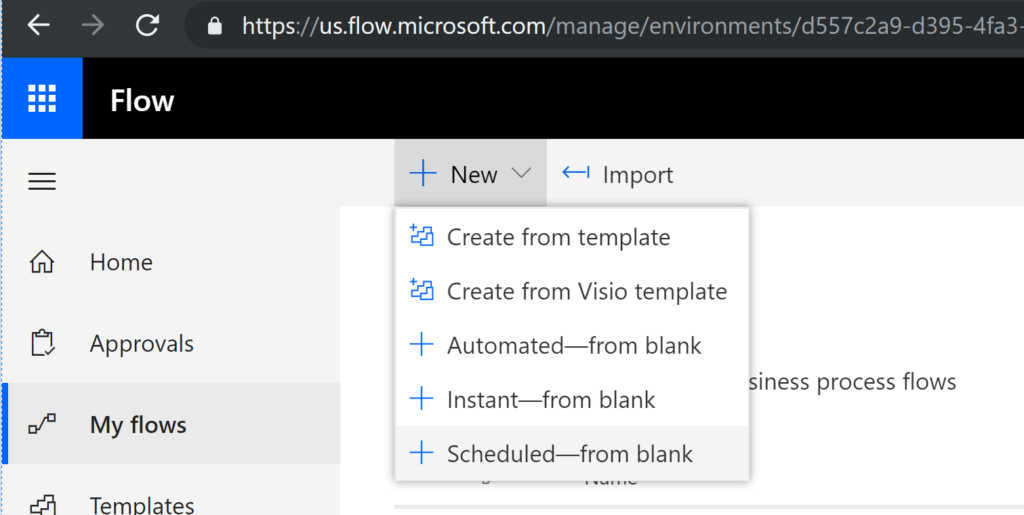Pick Automated—from blank option
Viewport: 1024px width, 515px height.
tap(574, 346)
